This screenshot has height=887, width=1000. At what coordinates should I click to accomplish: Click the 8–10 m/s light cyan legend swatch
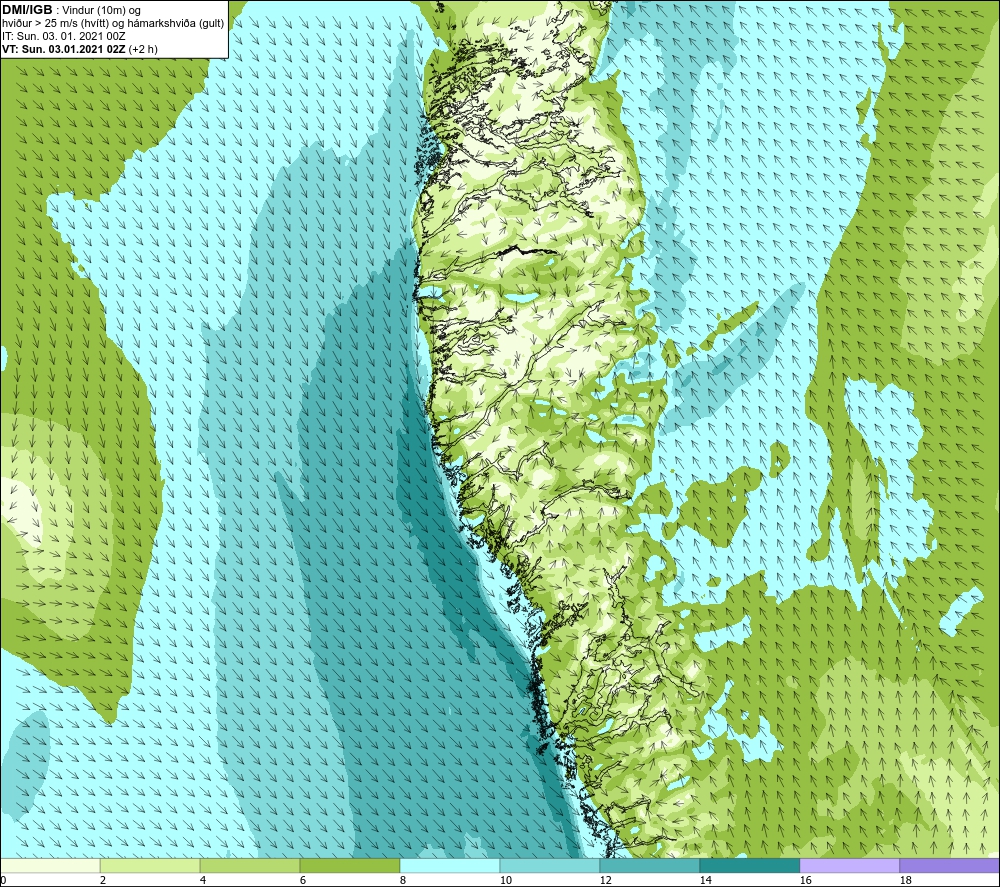coord(450,865)
